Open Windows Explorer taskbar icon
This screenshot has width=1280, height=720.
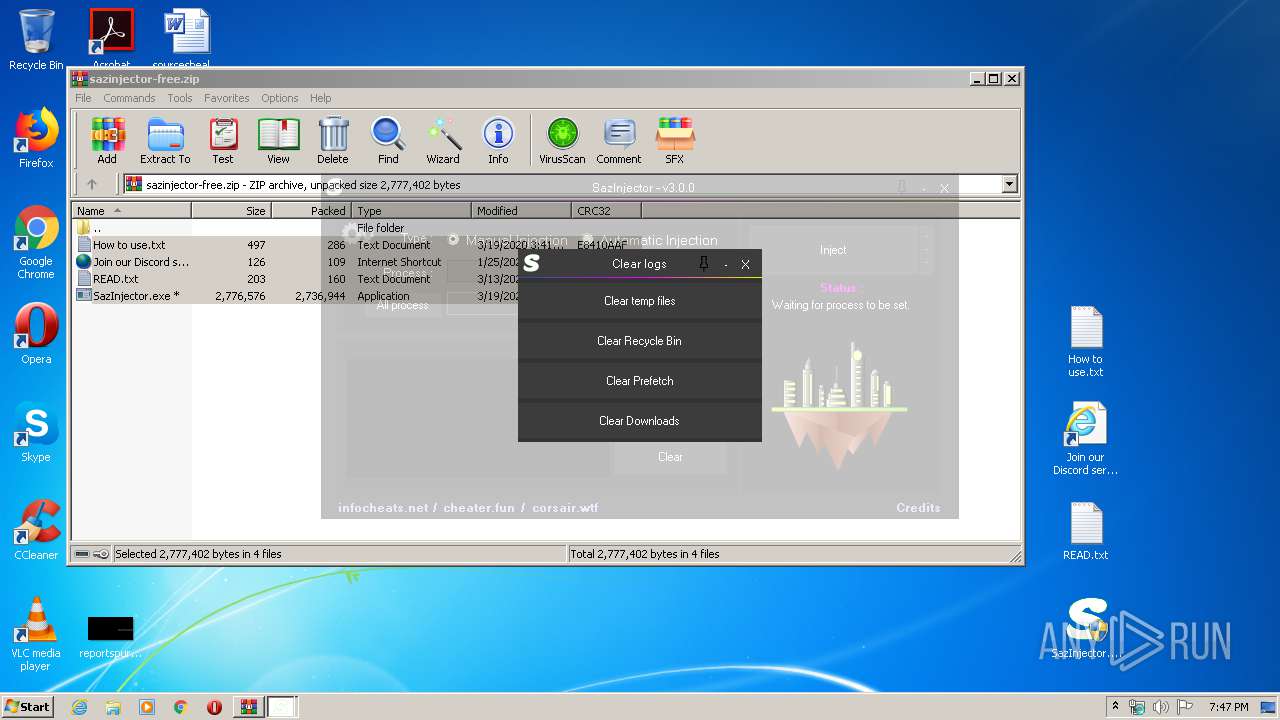click(113, 707)
